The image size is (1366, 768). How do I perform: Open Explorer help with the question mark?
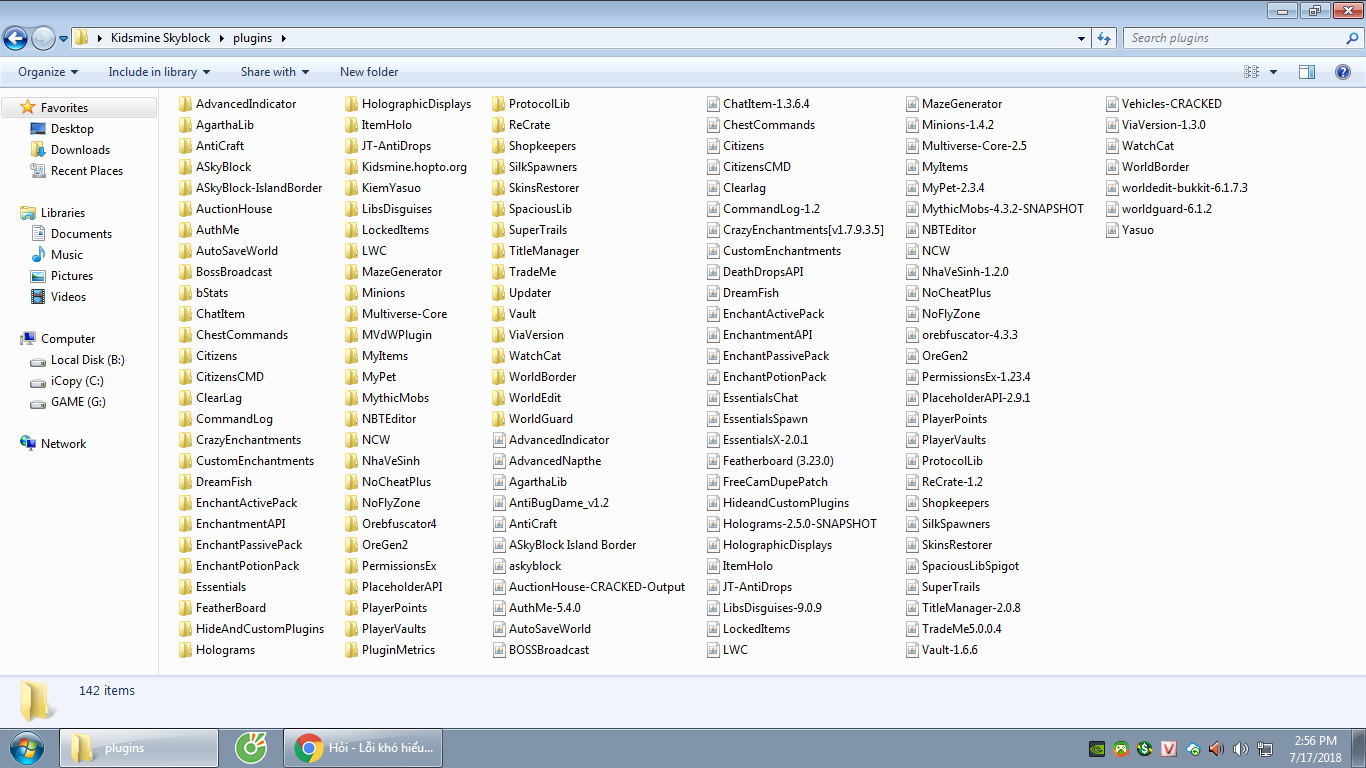coord(1343,72)
